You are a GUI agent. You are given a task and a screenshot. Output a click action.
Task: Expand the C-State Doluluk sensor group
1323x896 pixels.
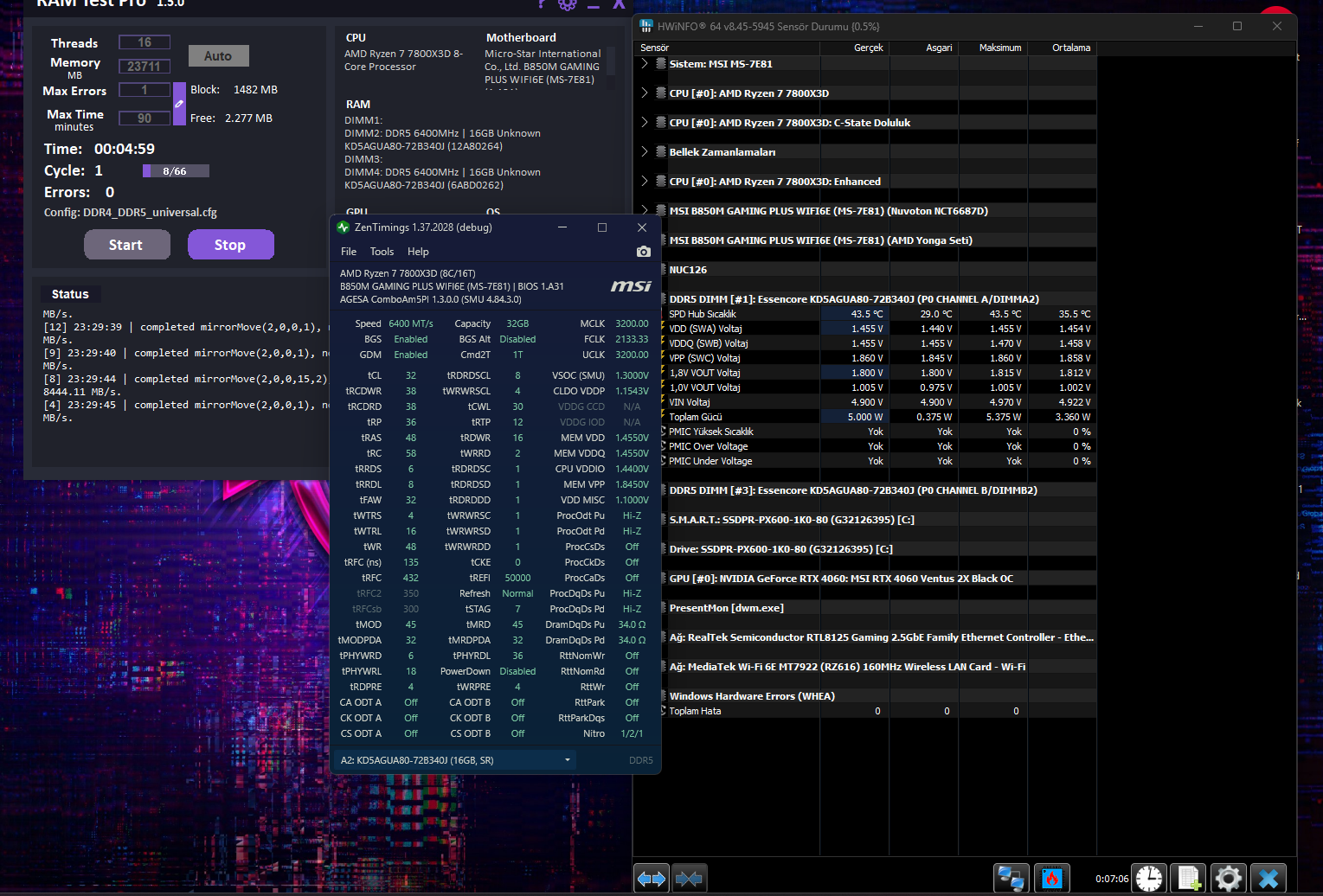(645, 122)
